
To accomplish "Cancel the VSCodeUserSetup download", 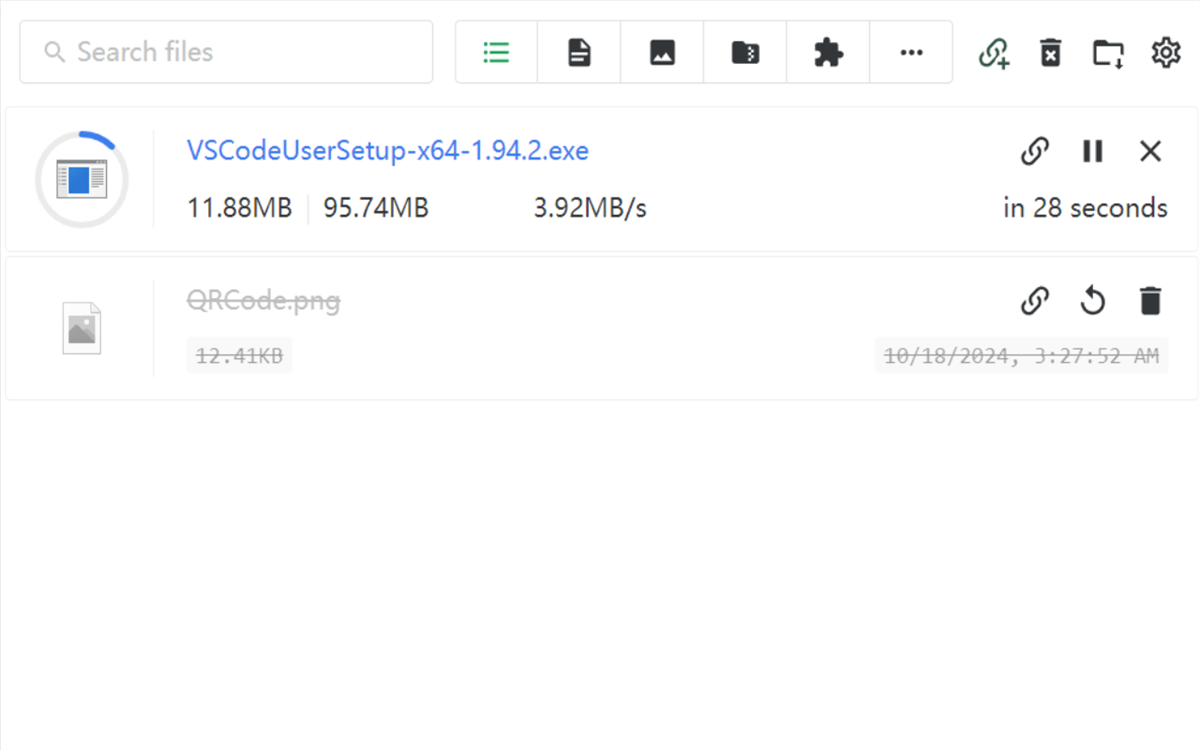I will point(1151,151).
